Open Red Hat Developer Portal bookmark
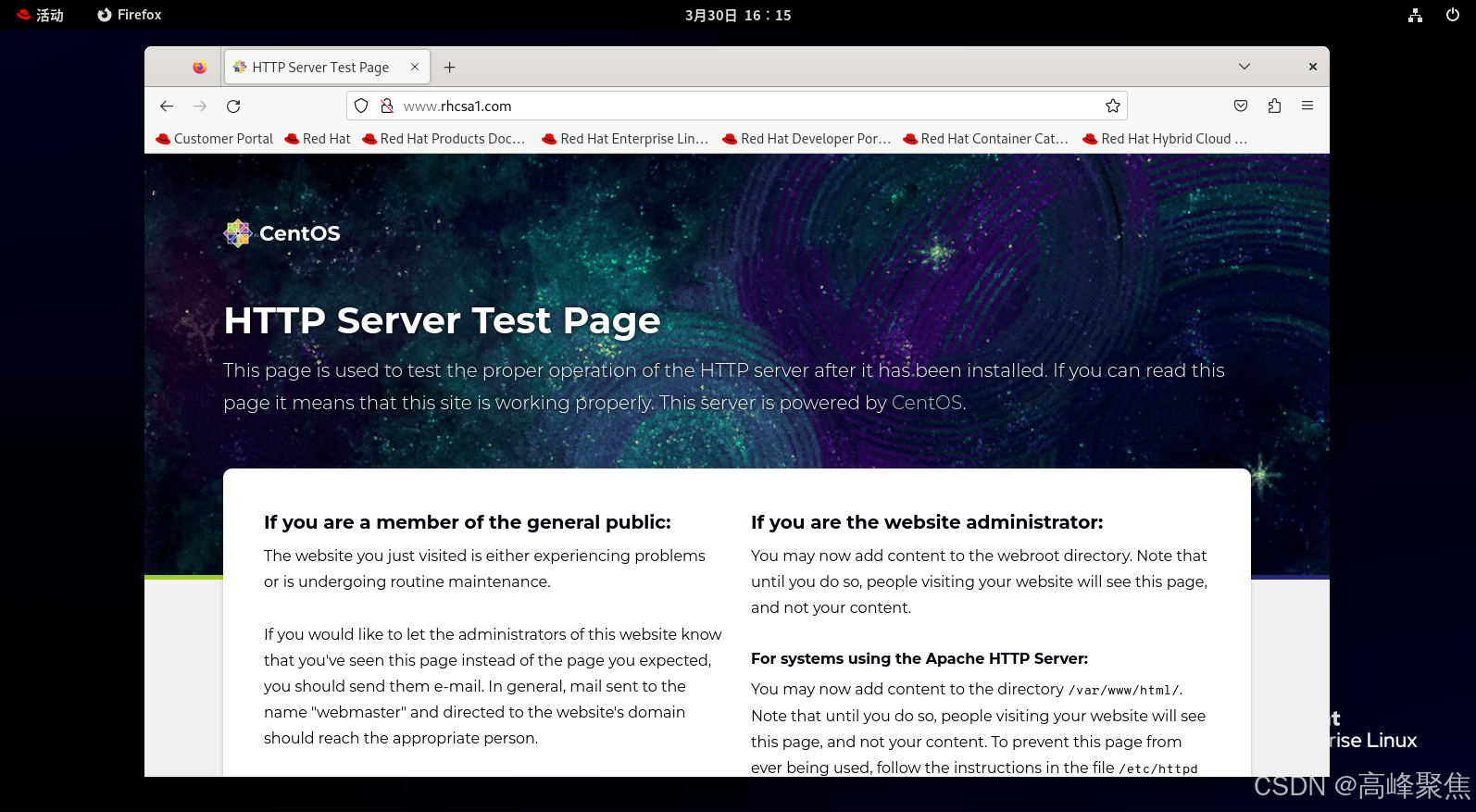This screenshot has width=1476, height=812. [x=807, y=139]
